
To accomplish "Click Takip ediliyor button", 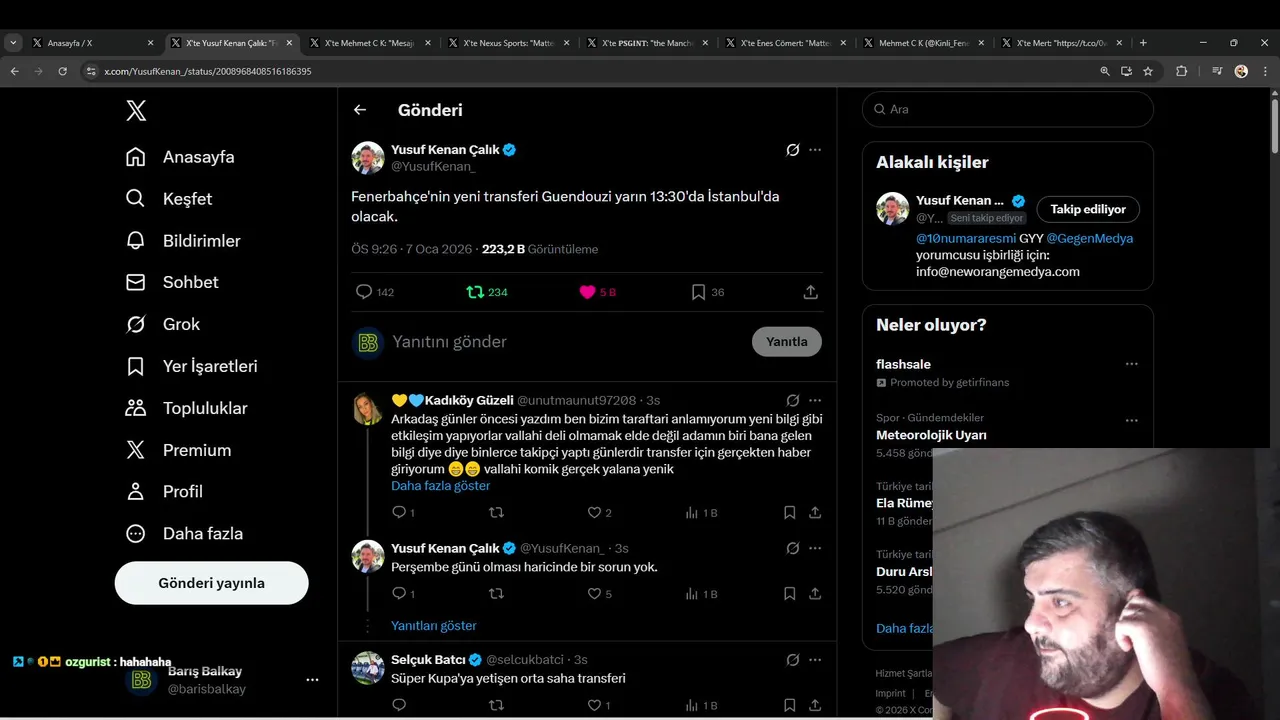I will click(1088, 209).
